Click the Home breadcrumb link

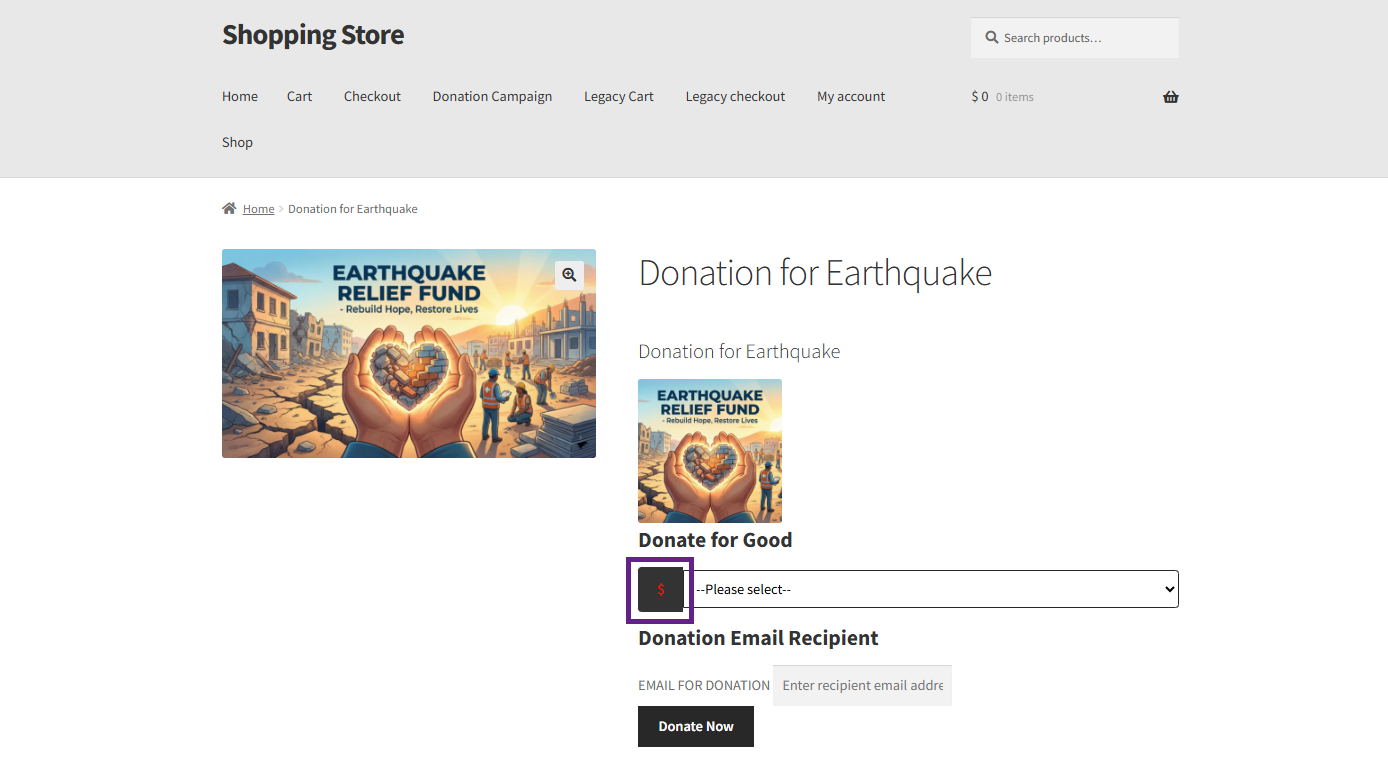pos(258,209)
